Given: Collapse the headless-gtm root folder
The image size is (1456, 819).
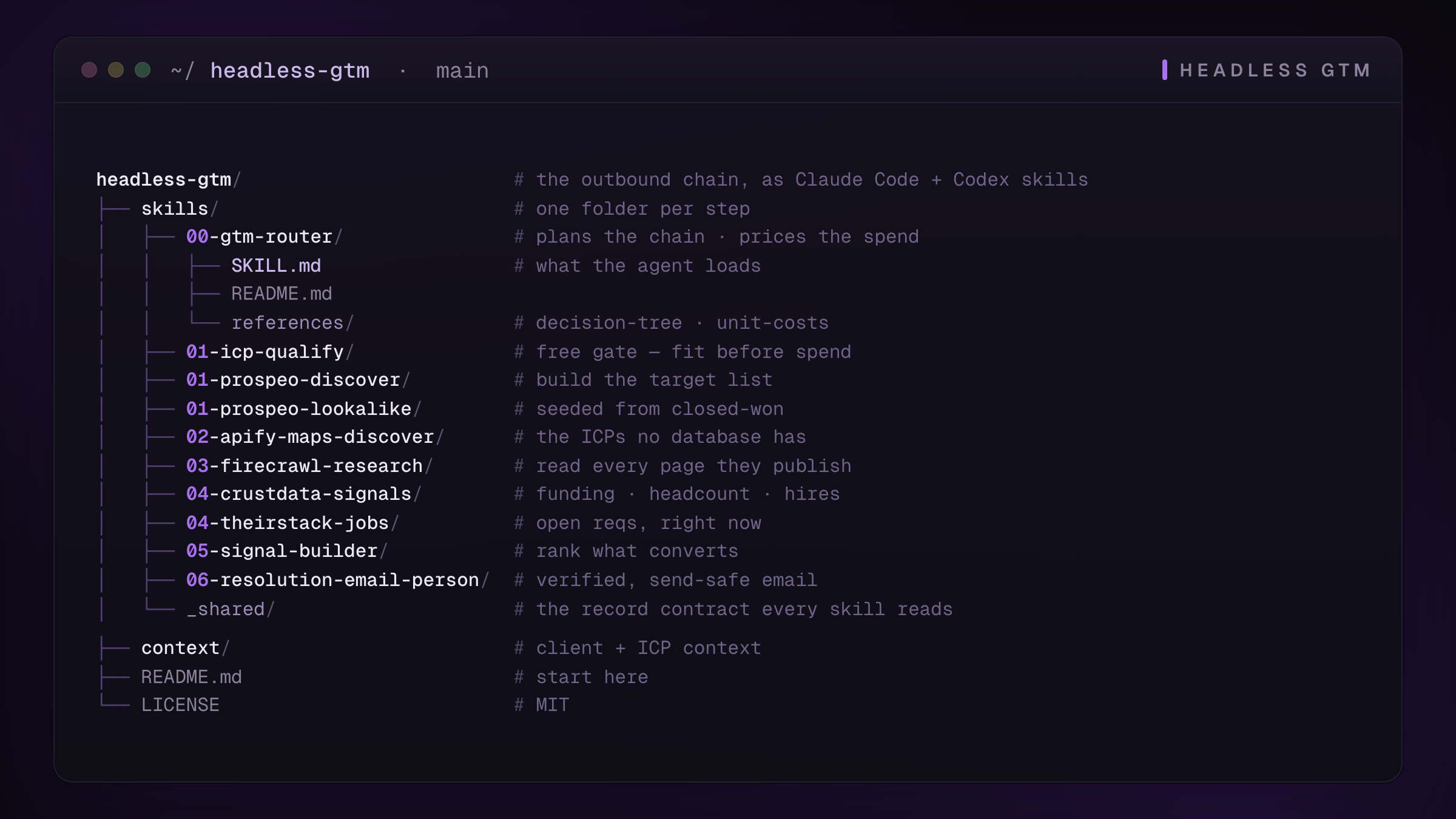Looking at the screenshot, I should [x=169, y=180].
